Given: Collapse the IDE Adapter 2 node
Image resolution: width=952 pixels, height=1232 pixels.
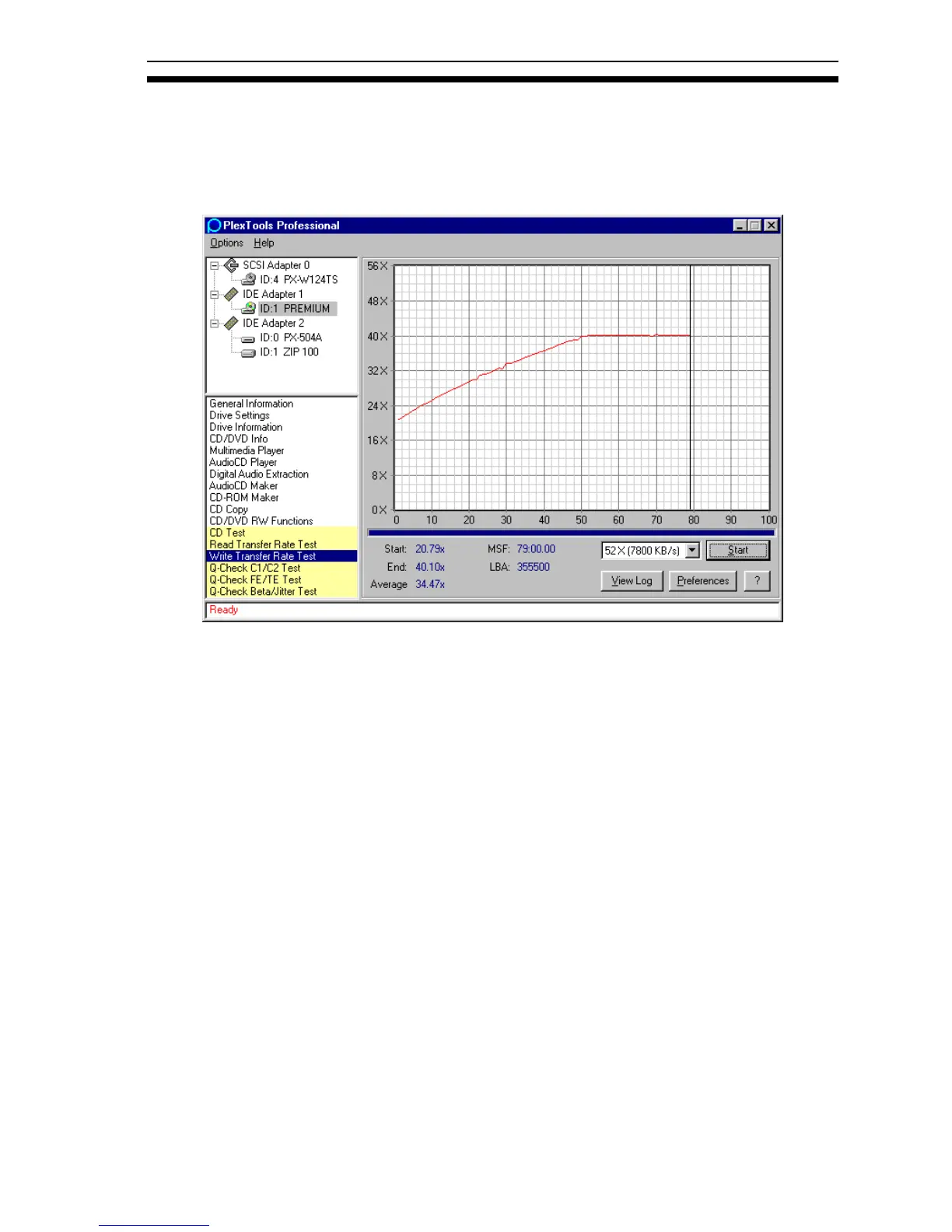Looking at the screenshot, I should [x=215, y=324].
